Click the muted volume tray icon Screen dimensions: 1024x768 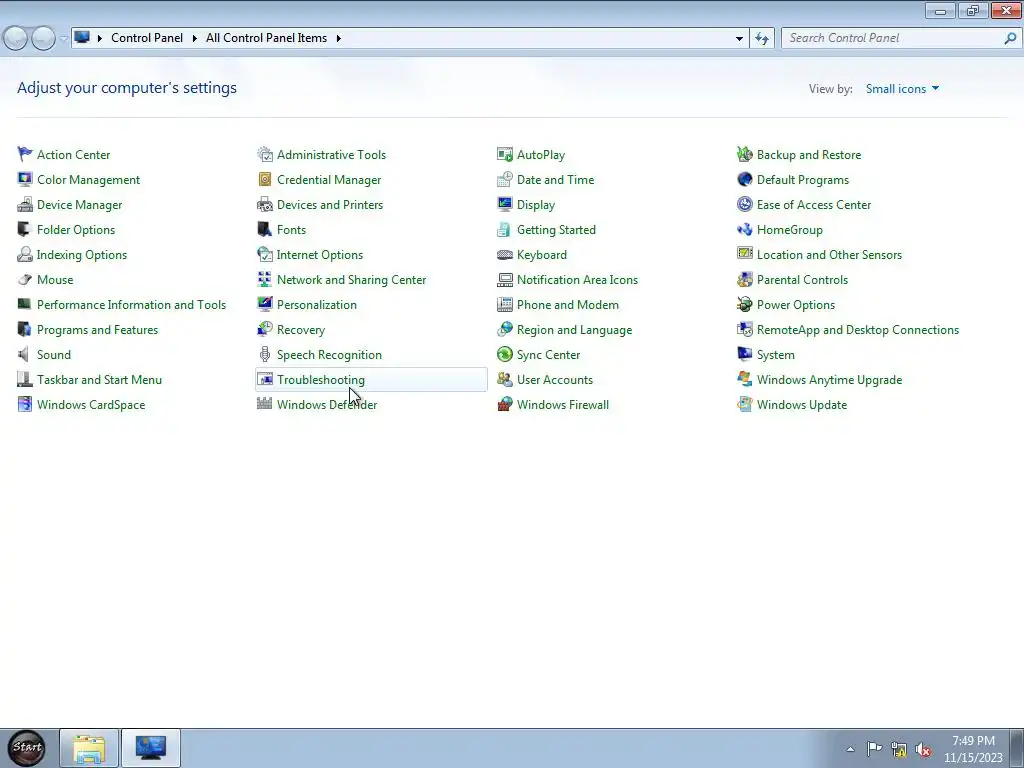pyautogui.click(x=923, y=749)
